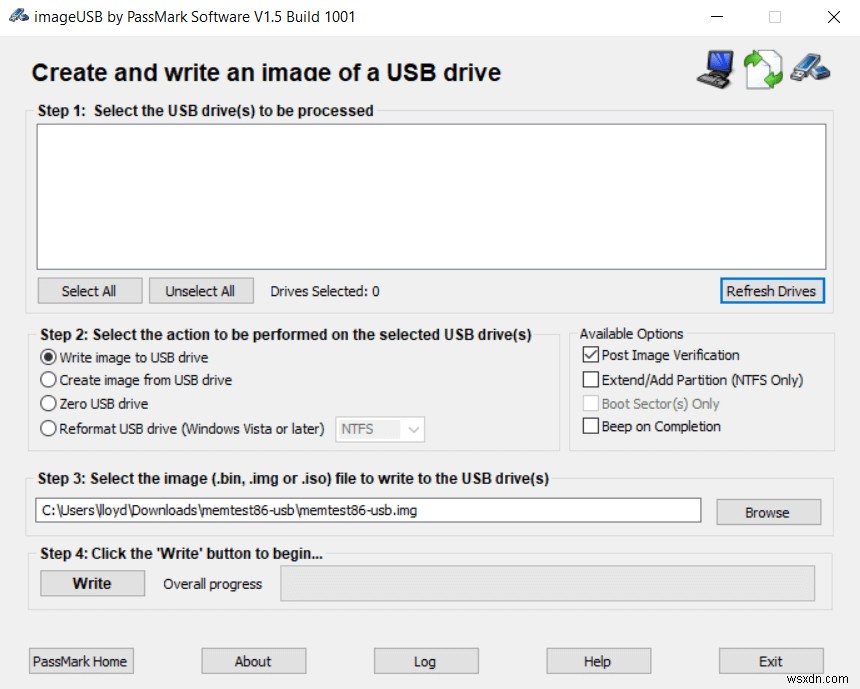Screen dimensions: 860x689
Task: Open the Log
Action: pos(425,660)
